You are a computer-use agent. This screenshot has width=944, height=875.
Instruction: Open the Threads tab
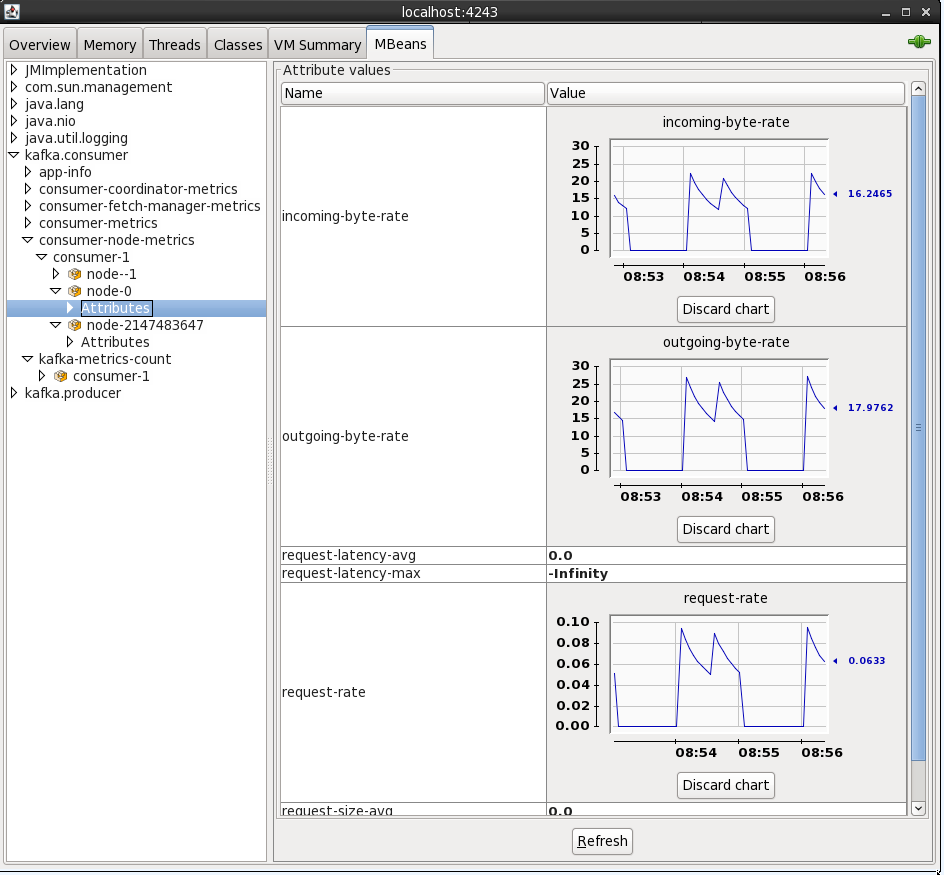175,45
